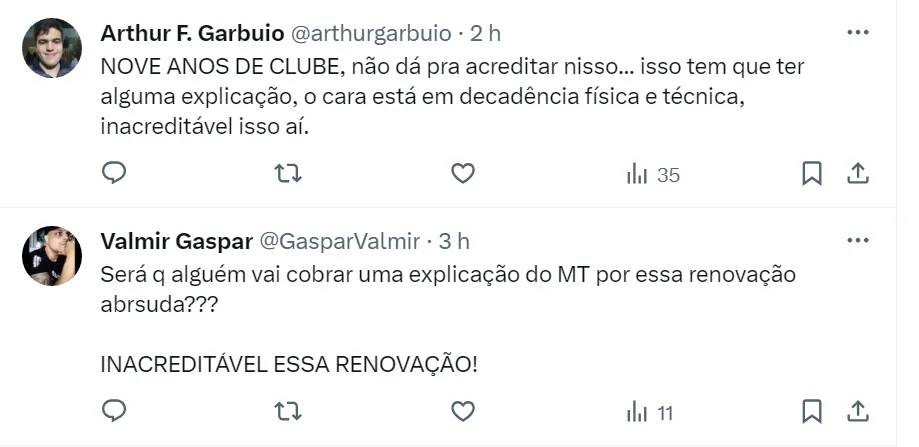View analytics showing 35 views
Image resolution: width=919 pixels, height=447 pixels.
click(652, 175)
